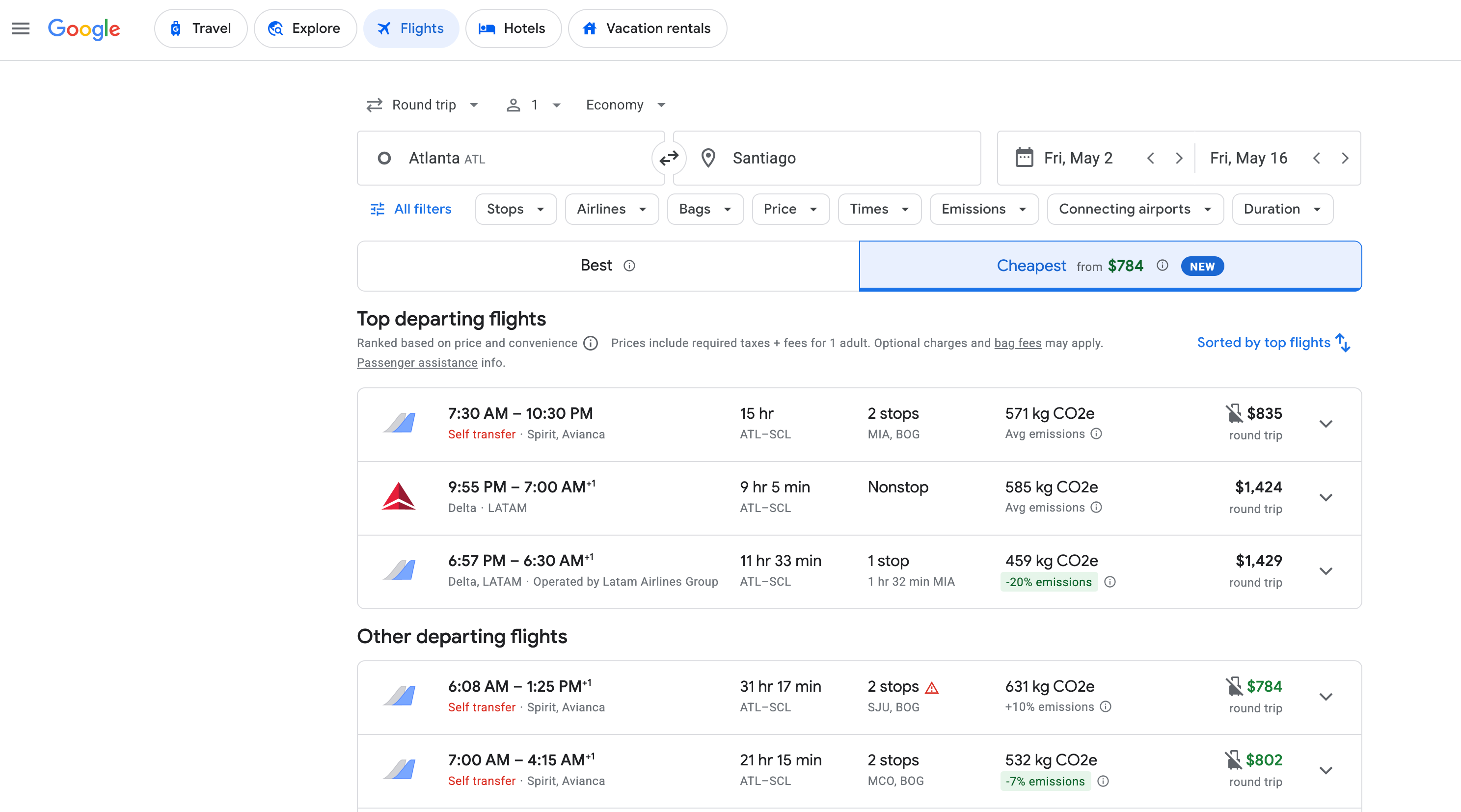Open the Airlines filter
1461x812 pixels.
[611, 209]
